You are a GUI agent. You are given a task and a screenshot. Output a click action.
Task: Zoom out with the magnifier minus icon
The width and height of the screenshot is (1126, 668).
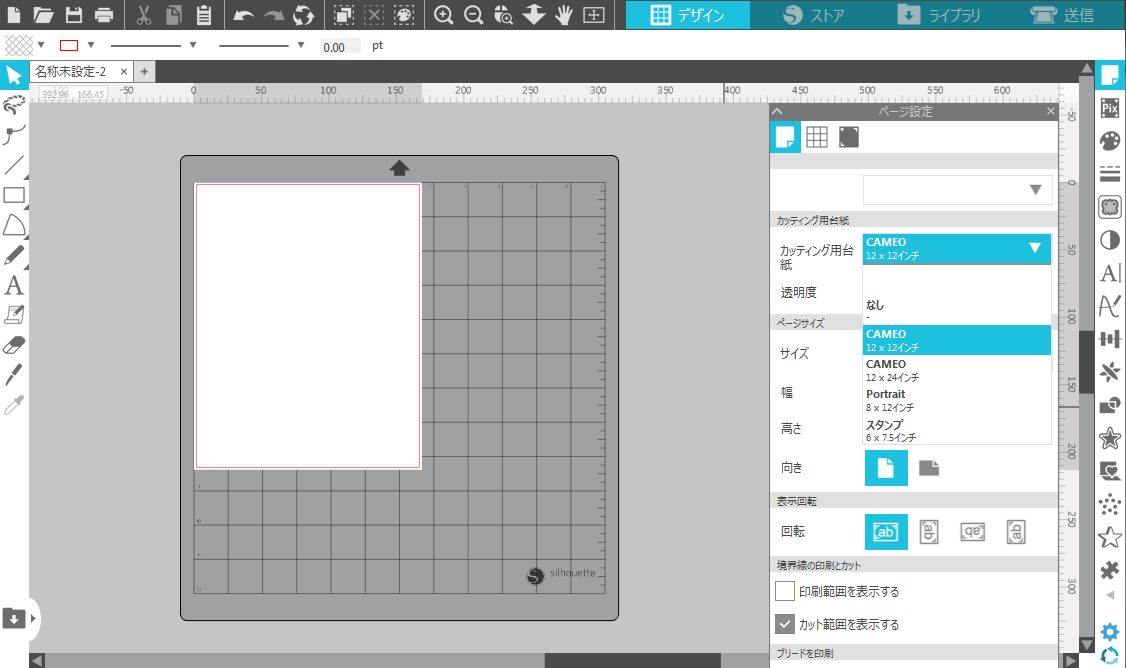coord(473,14)
